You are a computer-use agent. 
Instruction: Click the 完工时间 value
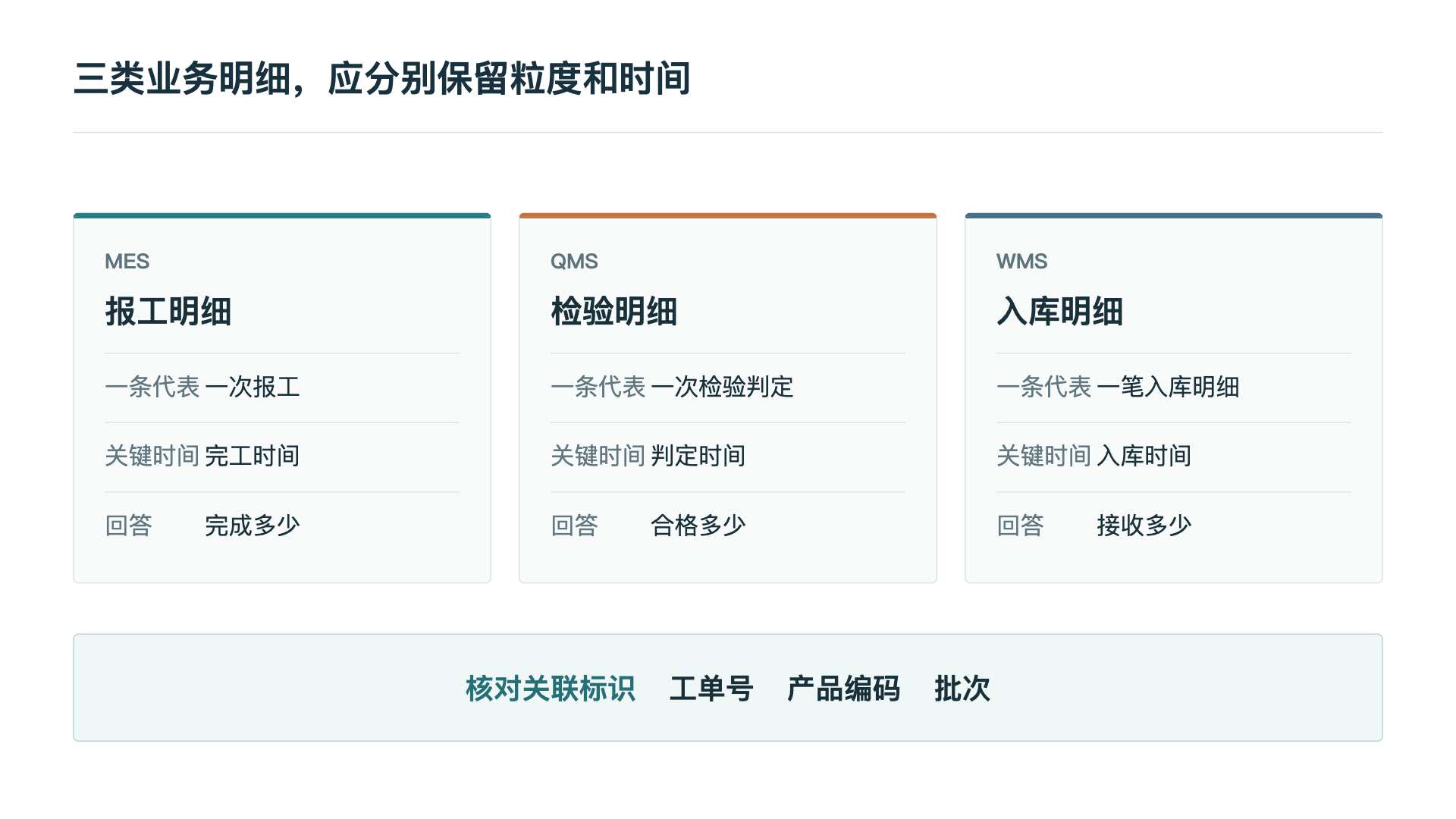pos(253,456)
